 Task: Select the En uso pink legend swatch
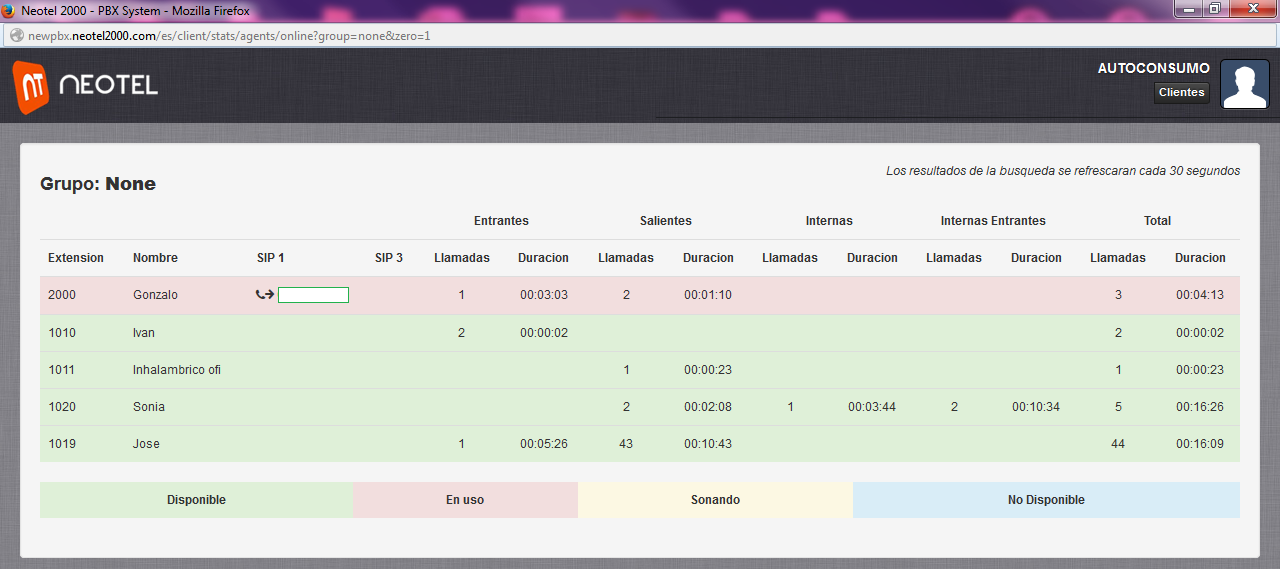(465, 500)
